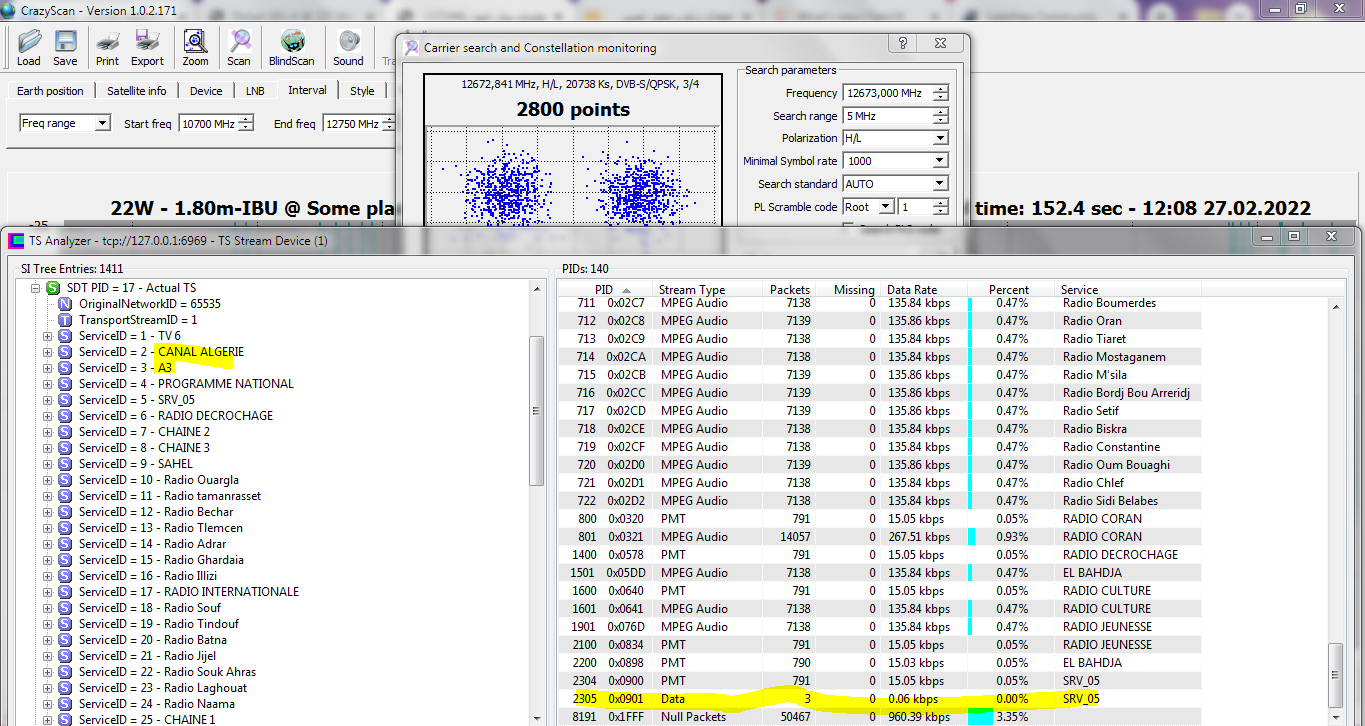Viewport: 1365px width, 726px height.
Task: Click the End freq 12750 MHz field
Action: [352, 124]
